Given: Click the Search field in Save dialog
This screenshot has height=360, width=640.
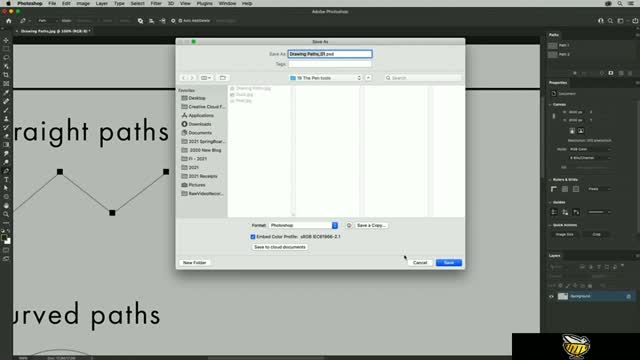Looking at the screenshot, I should tap(423, 78).
